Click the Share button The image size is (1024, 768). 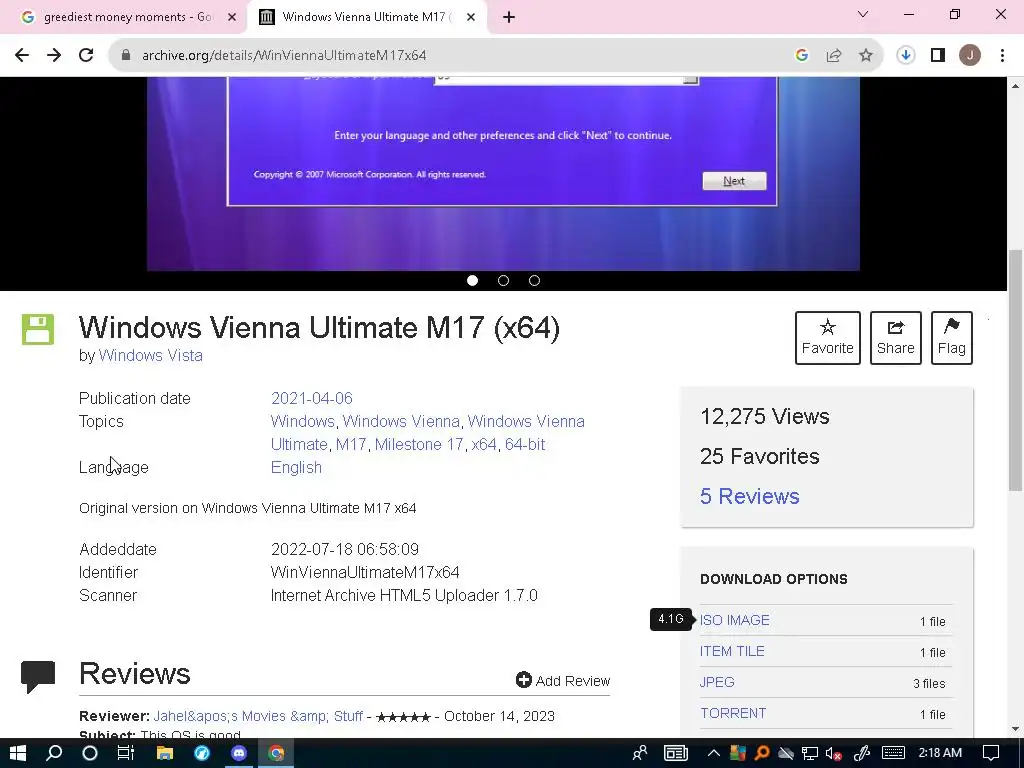pyautogui.click(x=895, y=338)
